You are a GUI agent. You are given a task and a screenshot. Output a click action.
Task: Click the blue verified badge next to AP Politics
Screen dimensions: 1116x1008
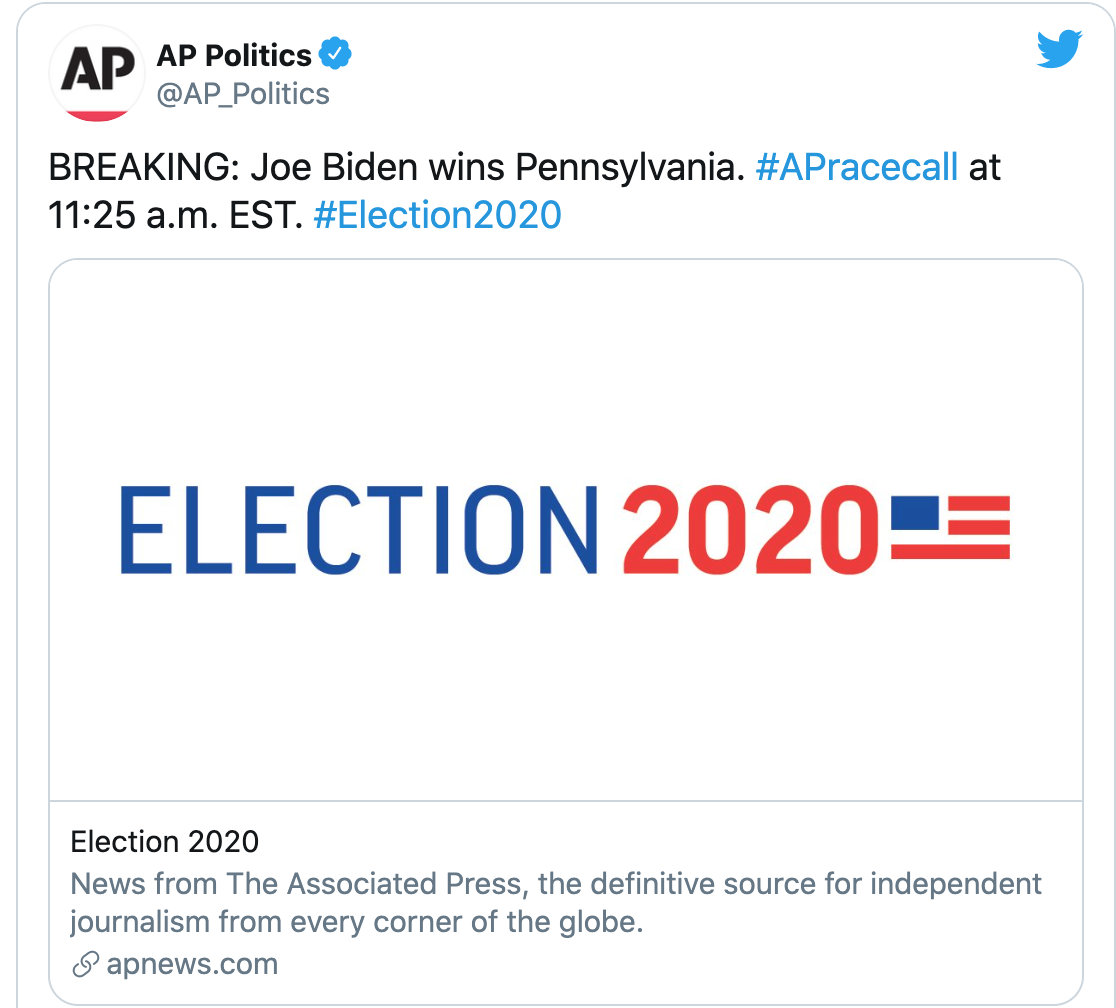coord(335,55)
